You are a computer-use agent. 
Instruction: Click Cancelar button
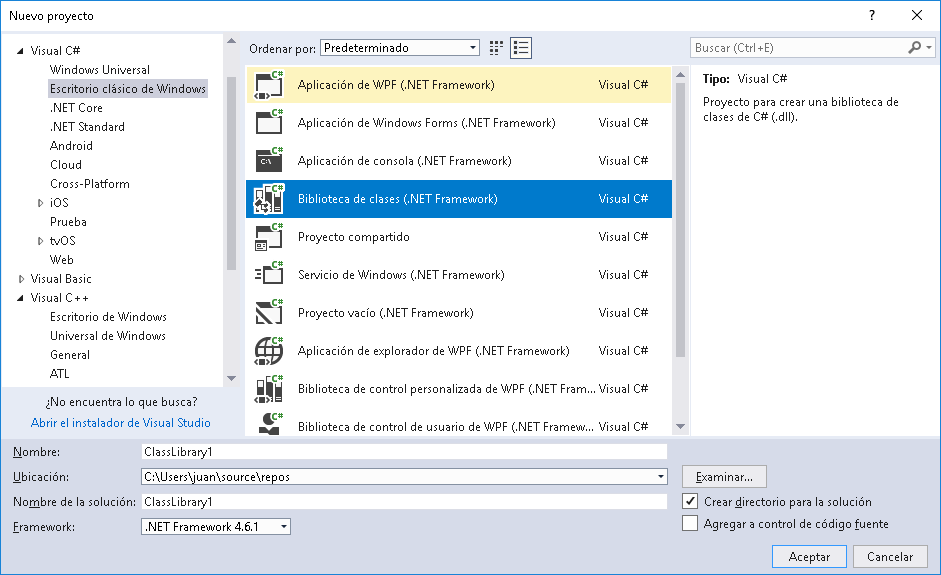tap(890, 556)
